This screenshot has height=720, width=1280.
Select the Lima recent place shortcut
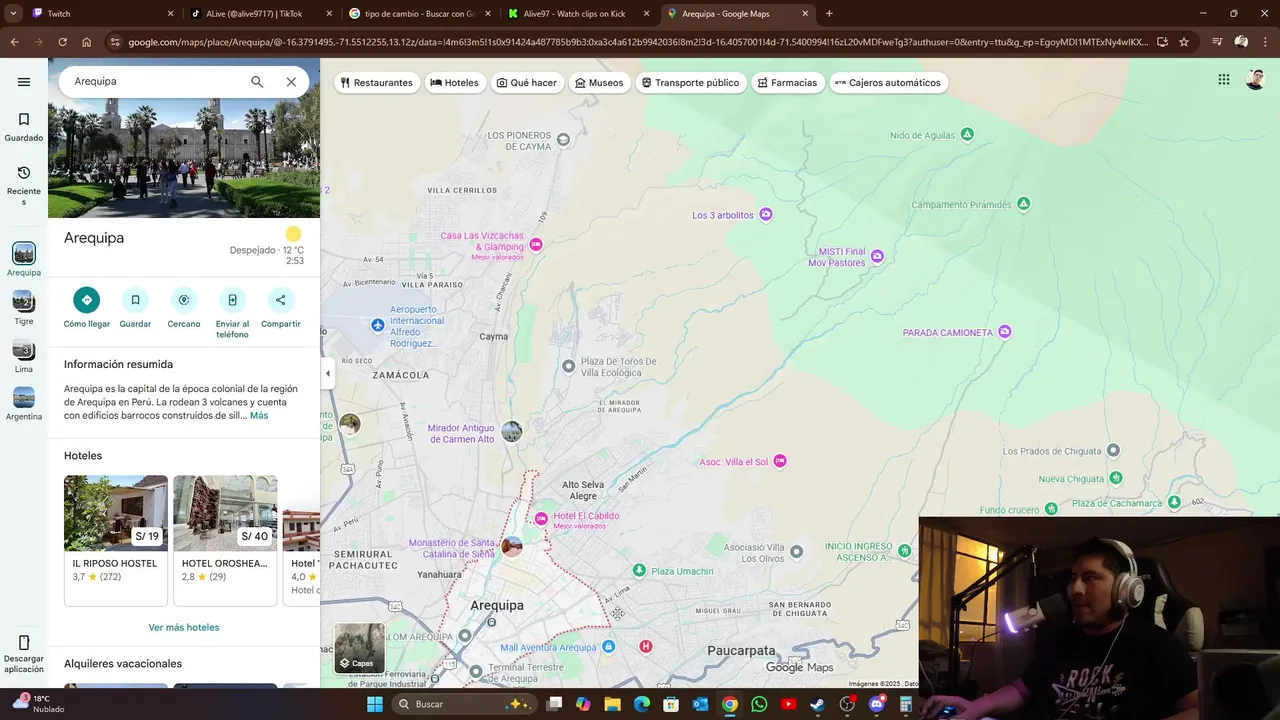24,356
